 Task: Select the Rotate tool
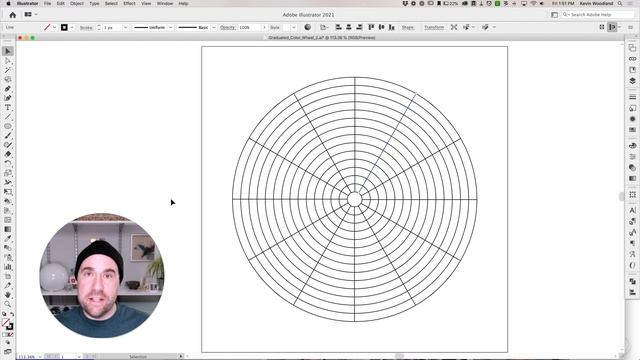tap(8, 164)
